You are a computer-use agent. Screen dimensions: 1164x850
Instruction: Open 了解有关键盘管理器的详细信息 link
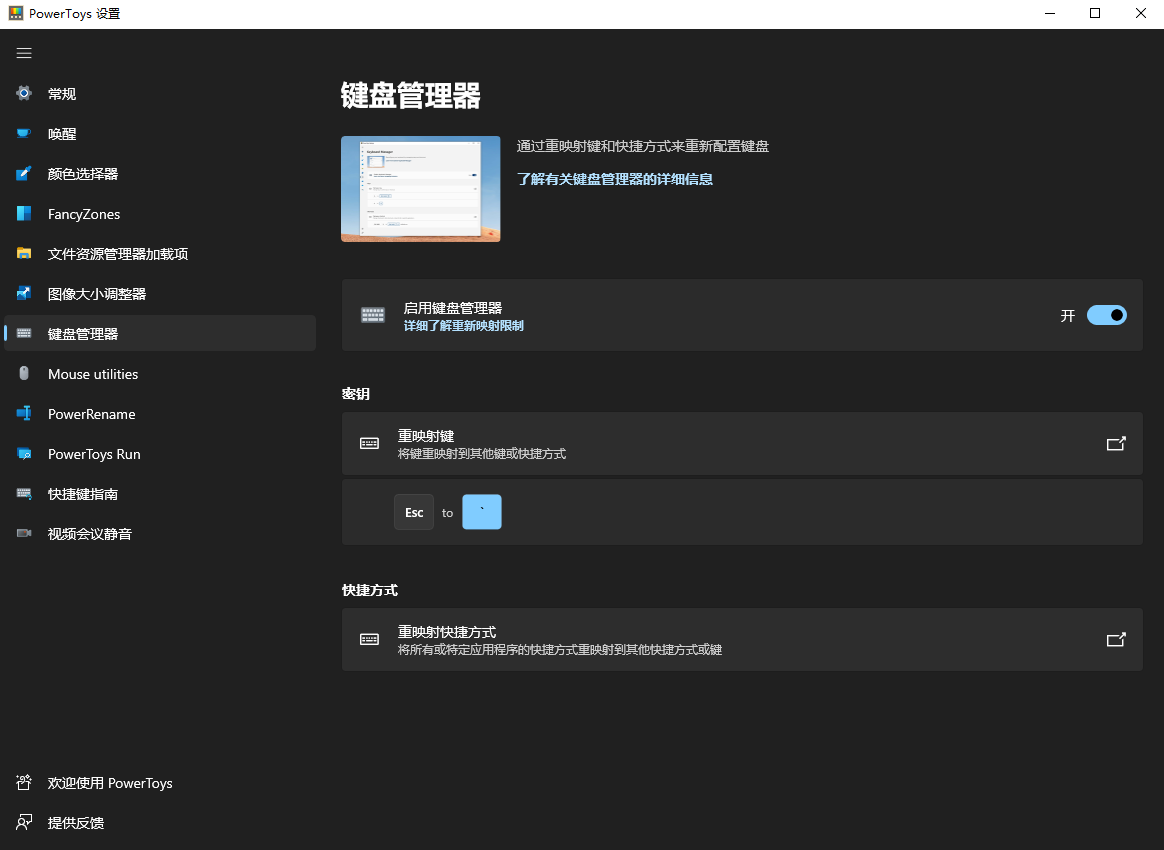coord(614,180)
